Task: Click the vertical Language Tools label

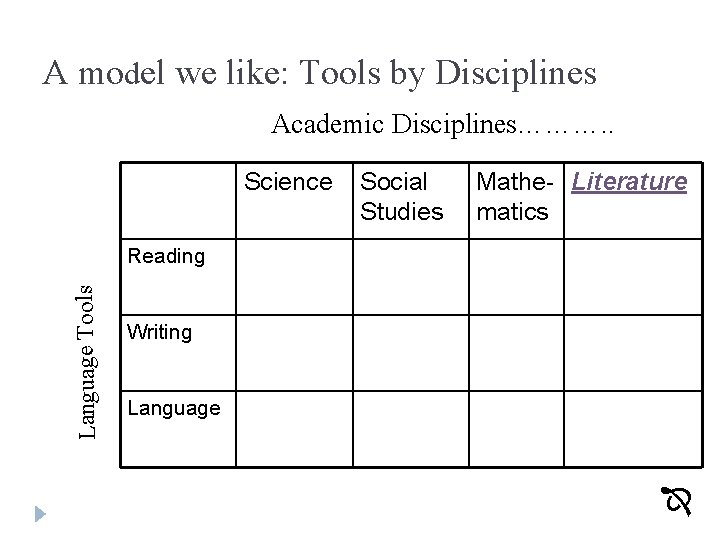Action: [87, 360]
